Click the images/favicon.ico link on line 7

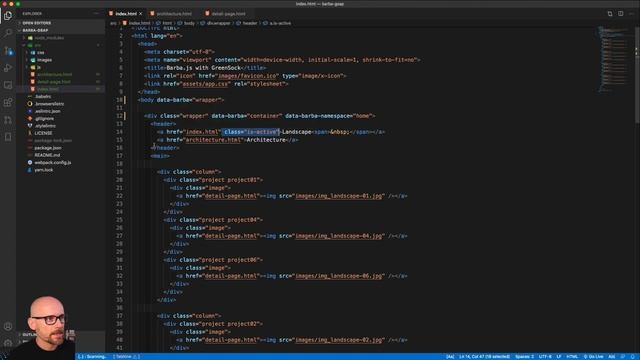(247, 76)
